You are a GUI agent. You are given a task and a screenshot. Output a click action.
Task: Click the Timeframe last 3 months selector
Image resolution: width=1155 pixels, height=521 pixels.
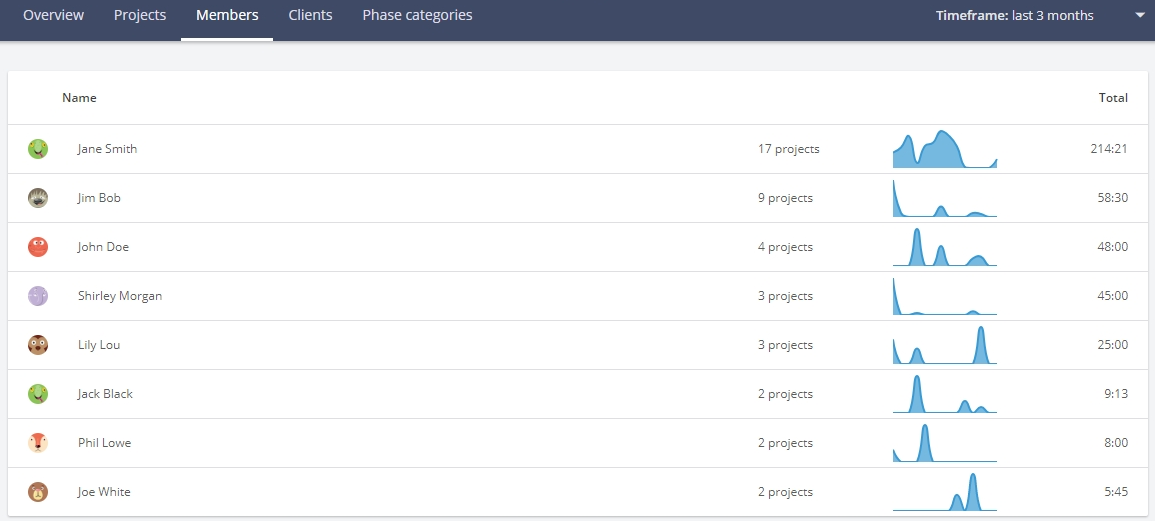coord(1014,15)
